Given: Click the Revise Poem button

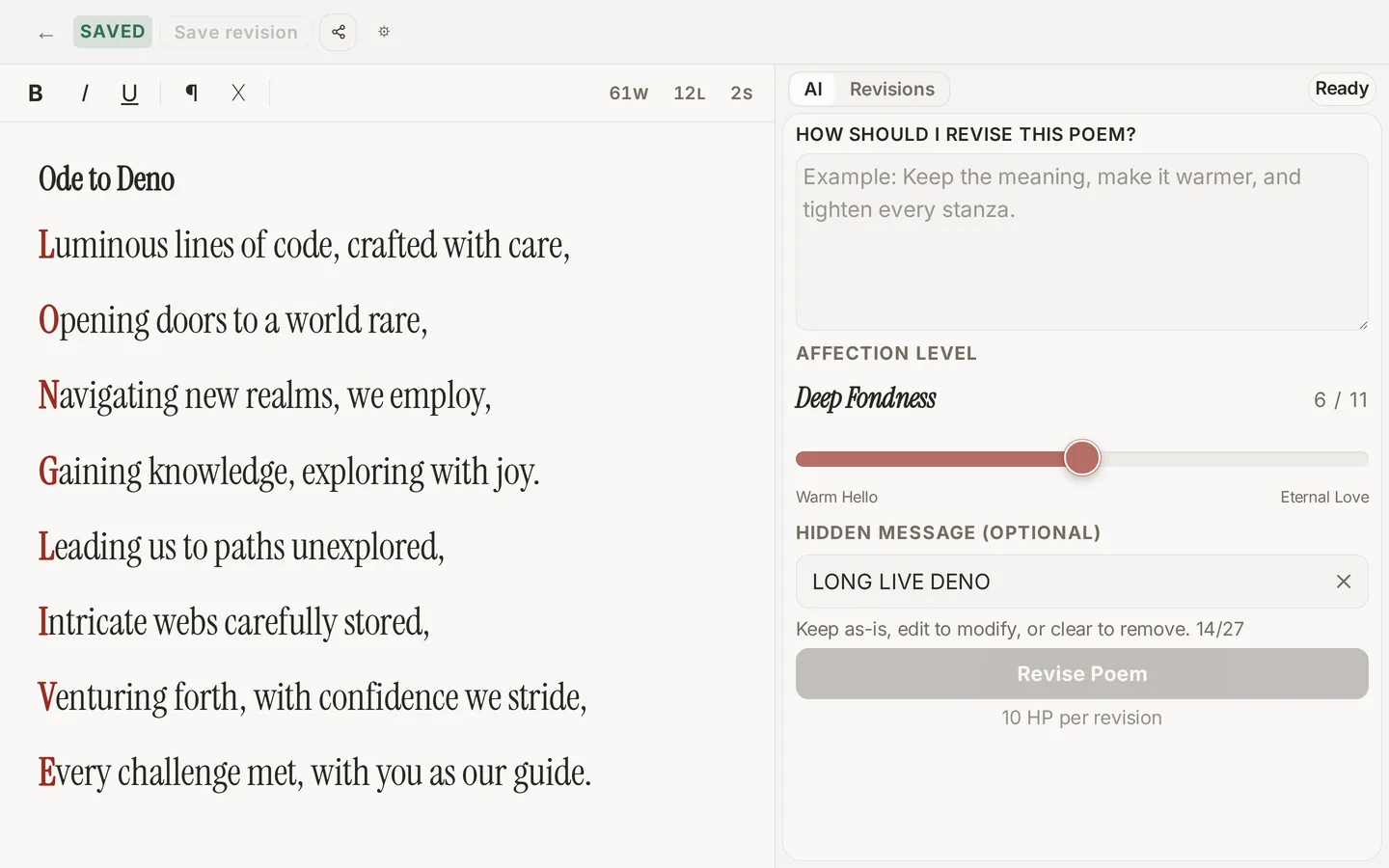Looking at the screenshot, I should tap(1082, 674).
